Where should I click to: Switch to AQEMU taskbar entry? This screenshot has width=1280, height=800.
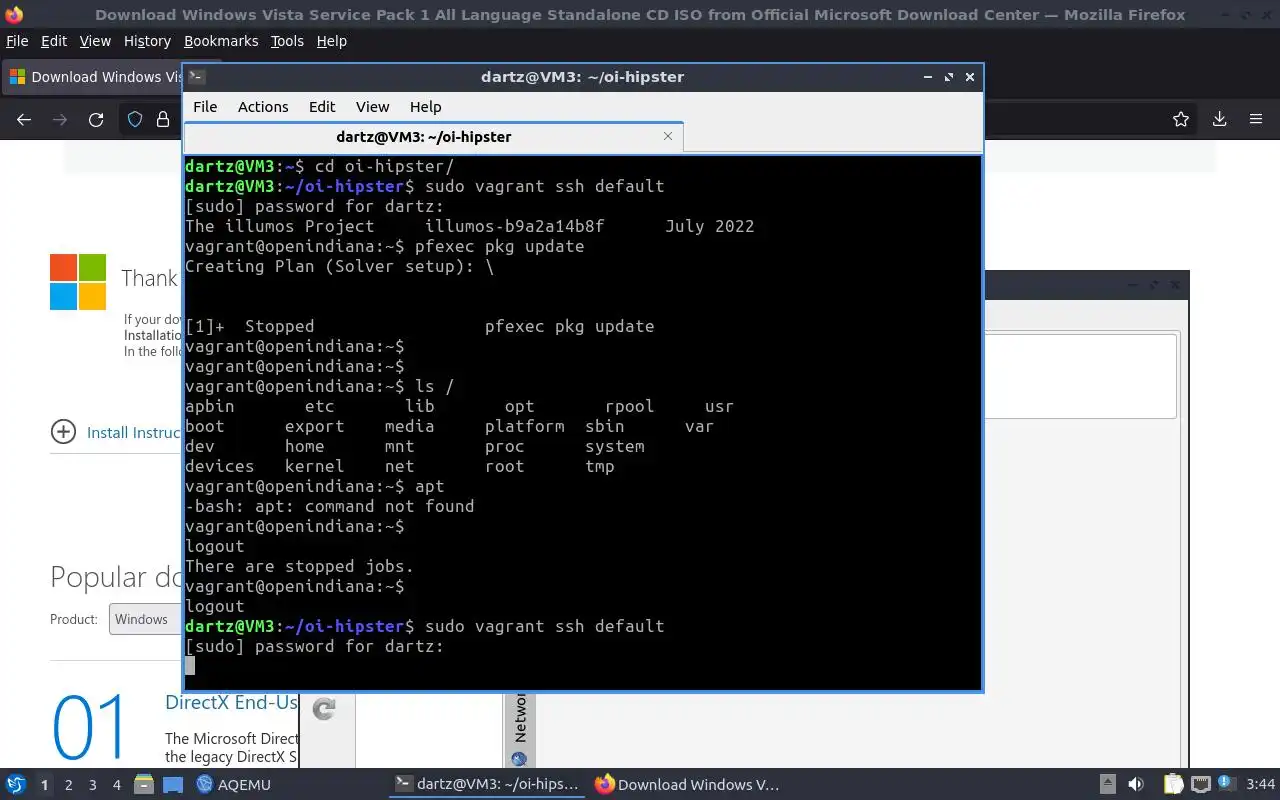click(233, 784)
